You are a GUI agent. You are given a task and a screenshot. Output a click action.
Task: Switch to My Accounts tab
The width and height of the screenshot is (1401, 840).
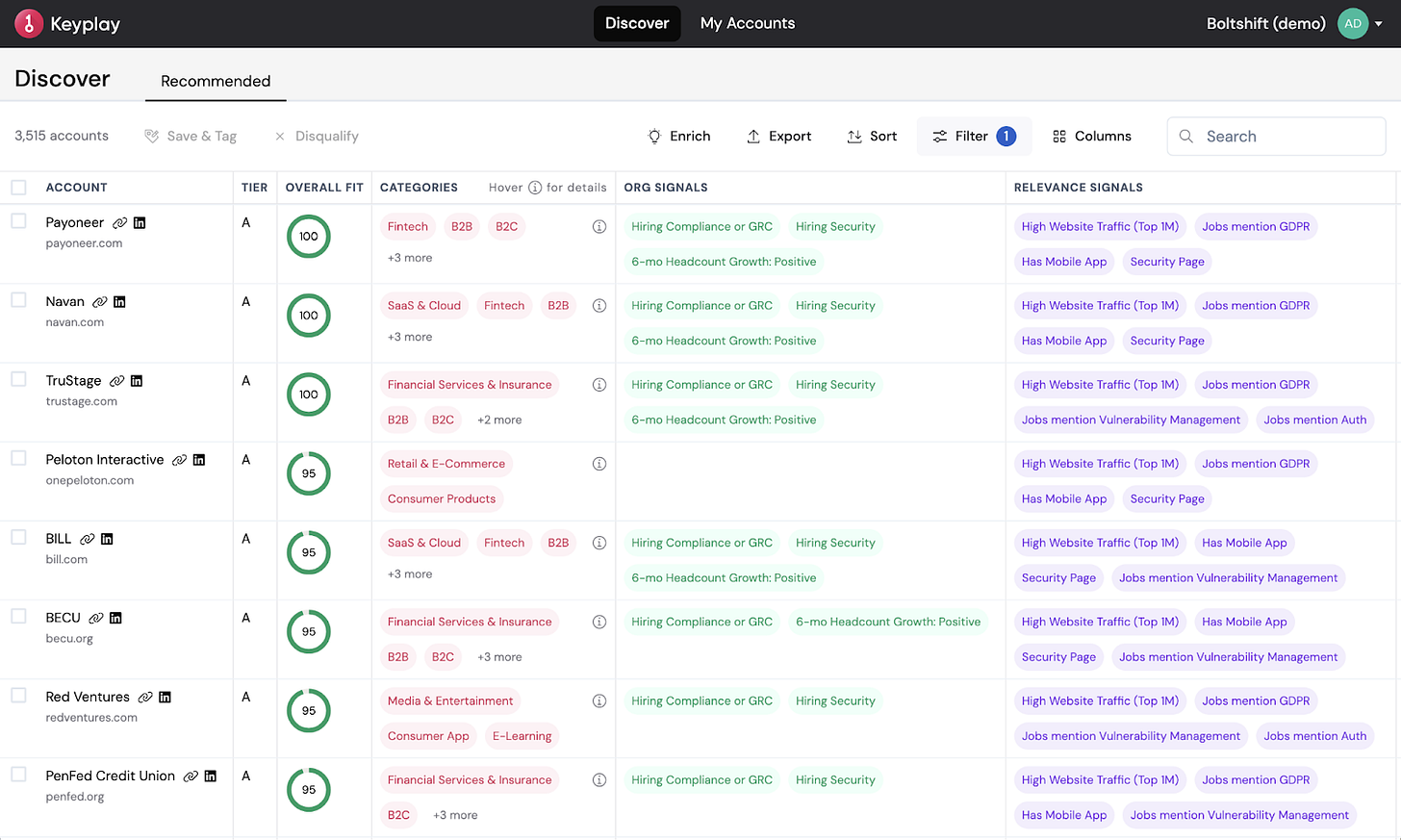[x=748, y=23]
